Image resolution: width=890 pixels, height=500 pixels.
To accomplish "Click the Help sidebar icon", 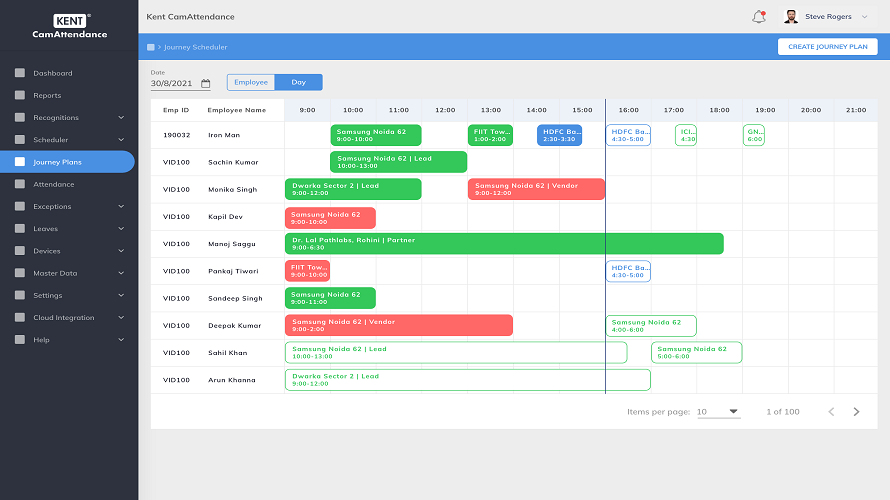I will pos(20,339).
